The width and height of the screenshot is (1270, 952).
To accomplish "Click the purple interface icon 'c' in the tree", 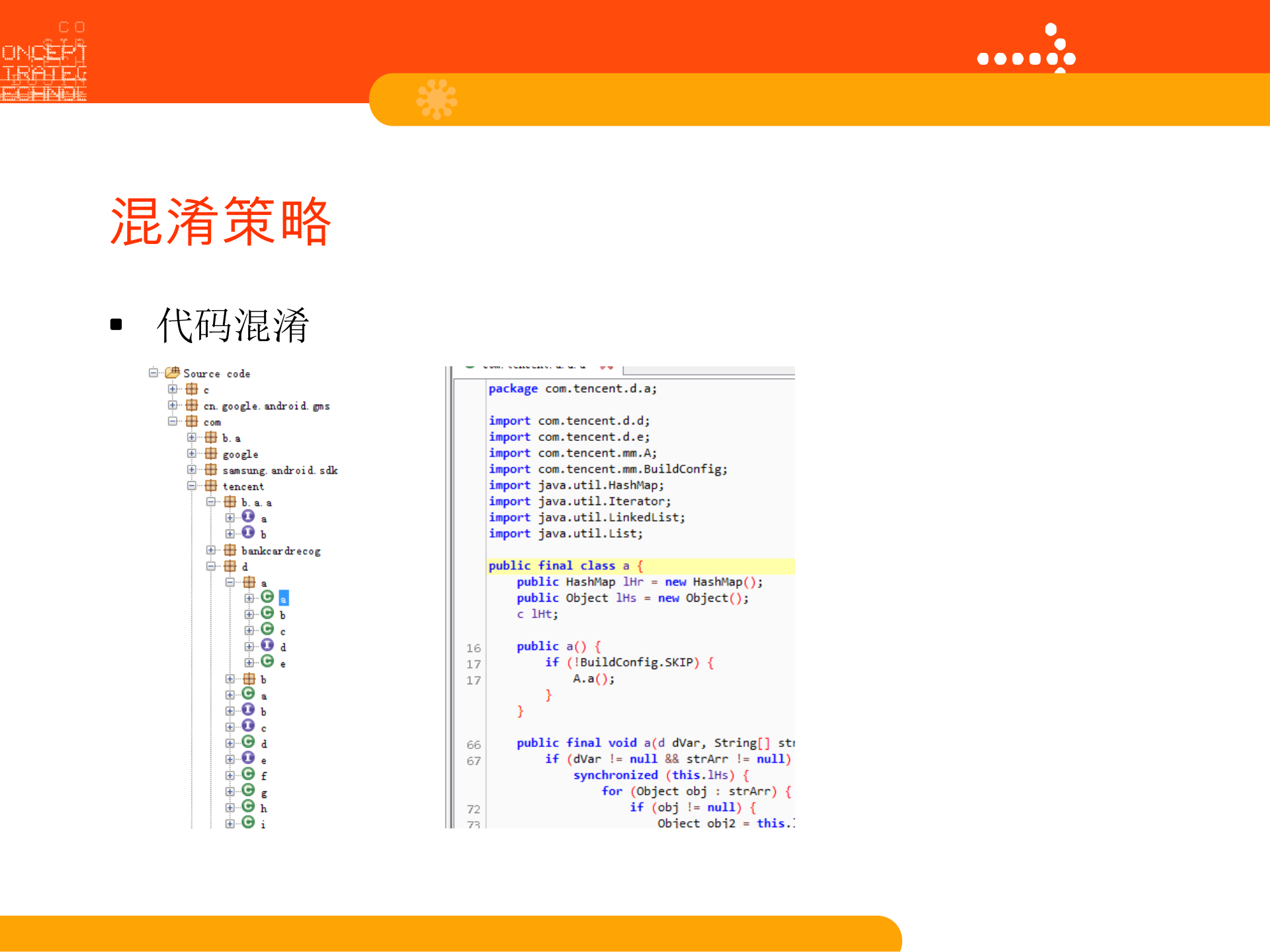I will pos(248,727).
